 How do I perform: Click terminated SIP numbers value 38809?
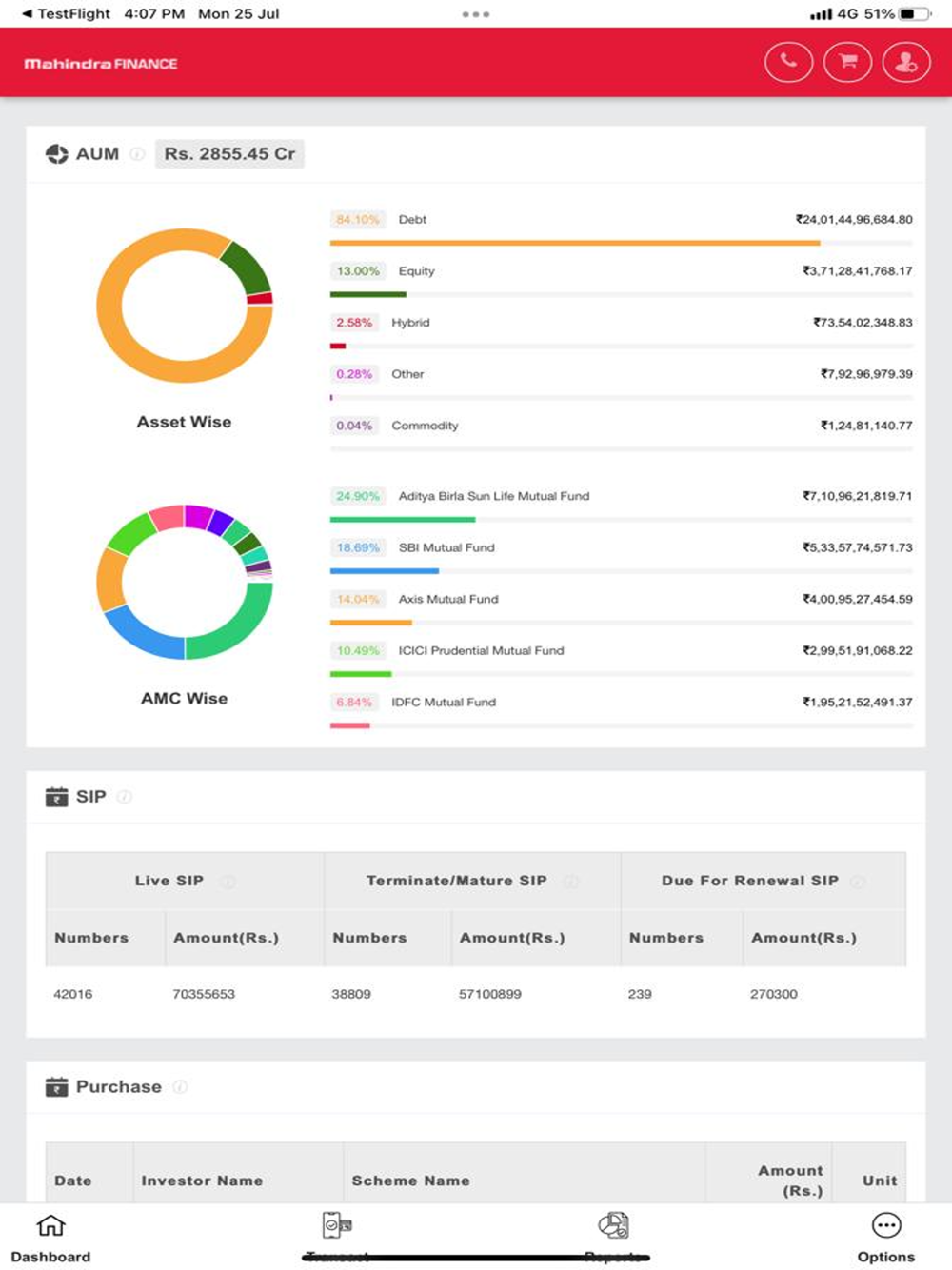pos(351,994)
